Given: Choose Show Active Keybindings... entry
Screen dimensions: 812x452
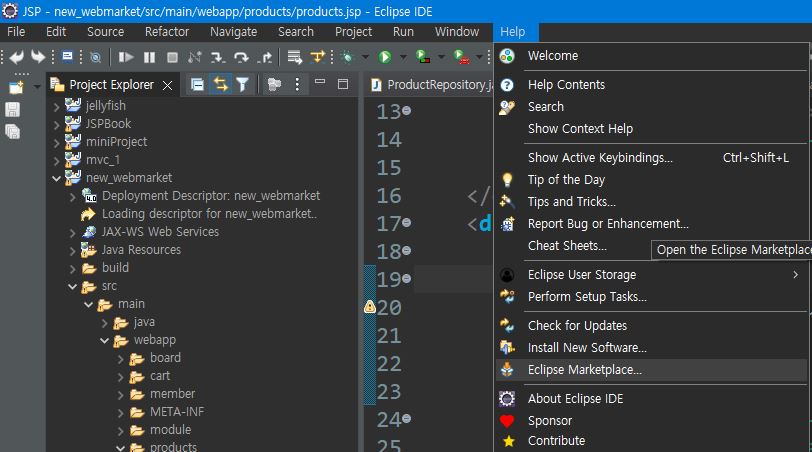Looking at the screenshot, I should 651,157.
